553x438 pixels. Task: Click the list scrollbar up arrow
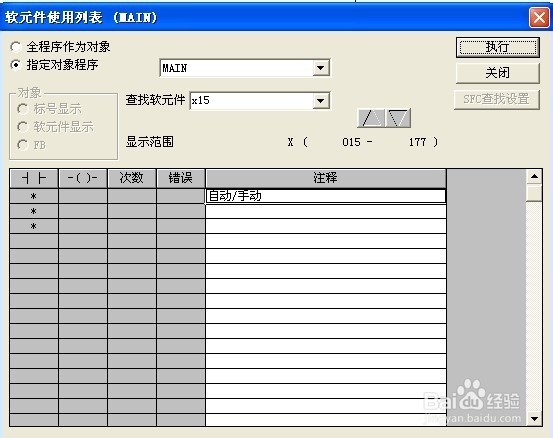pos(534,176)
